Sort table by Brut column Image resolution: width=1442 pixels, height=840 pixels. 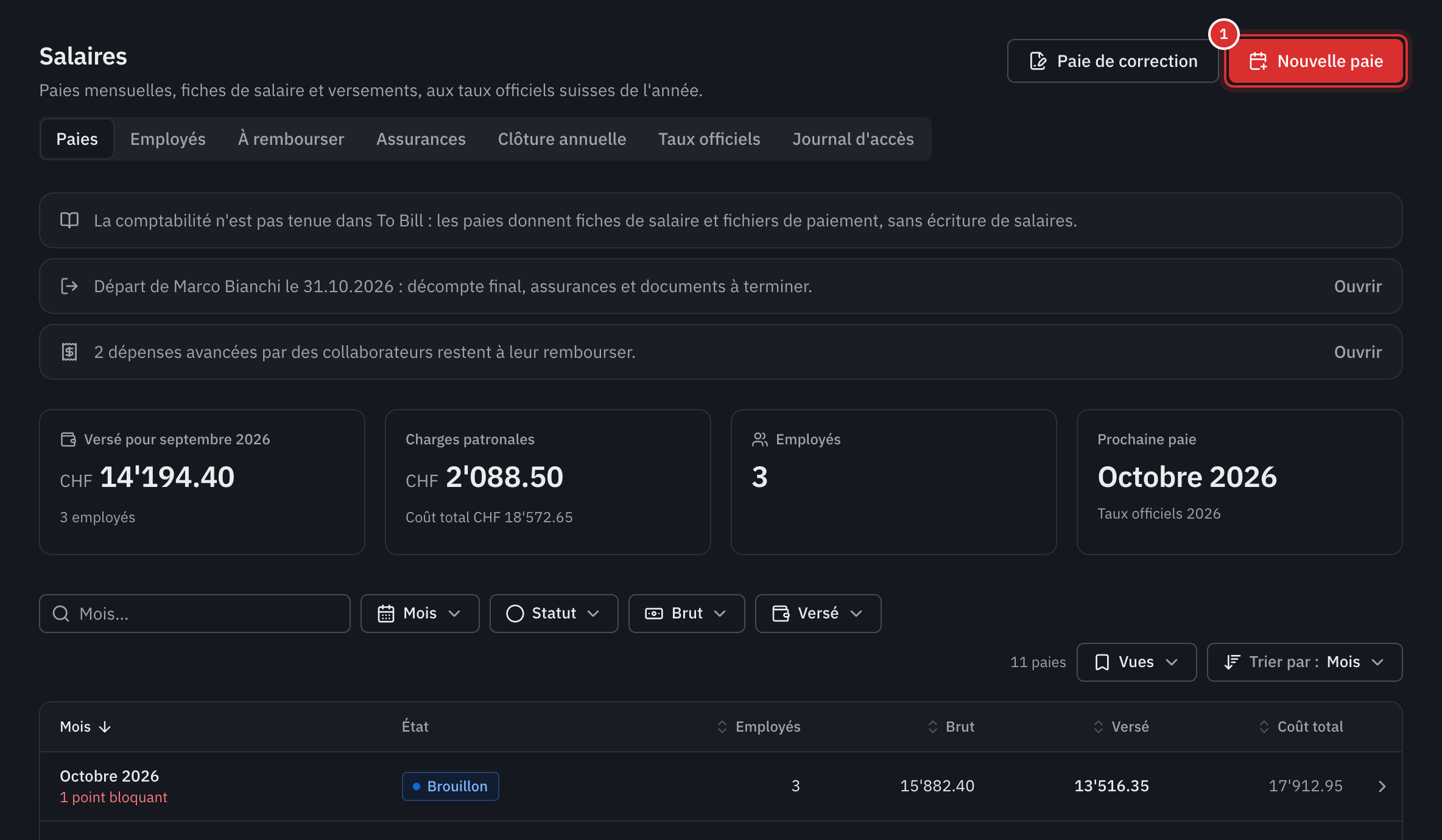click(x=951, y=727)
